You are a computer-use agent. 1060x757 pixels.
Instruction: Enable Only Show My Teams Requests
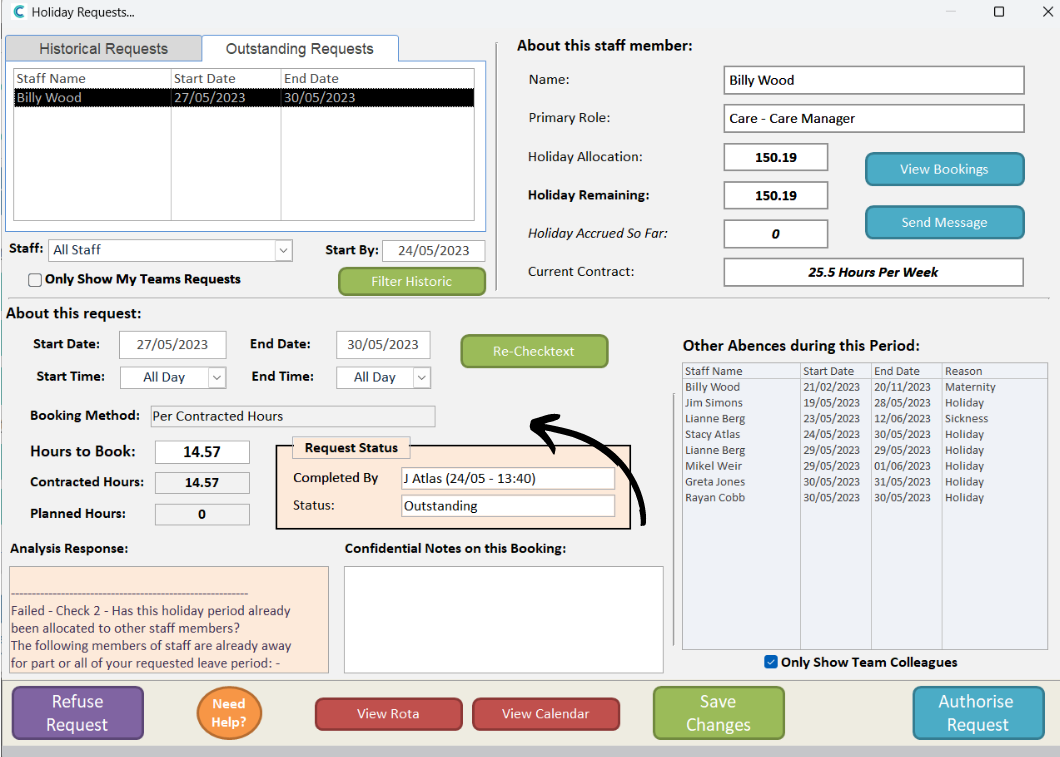35,280
